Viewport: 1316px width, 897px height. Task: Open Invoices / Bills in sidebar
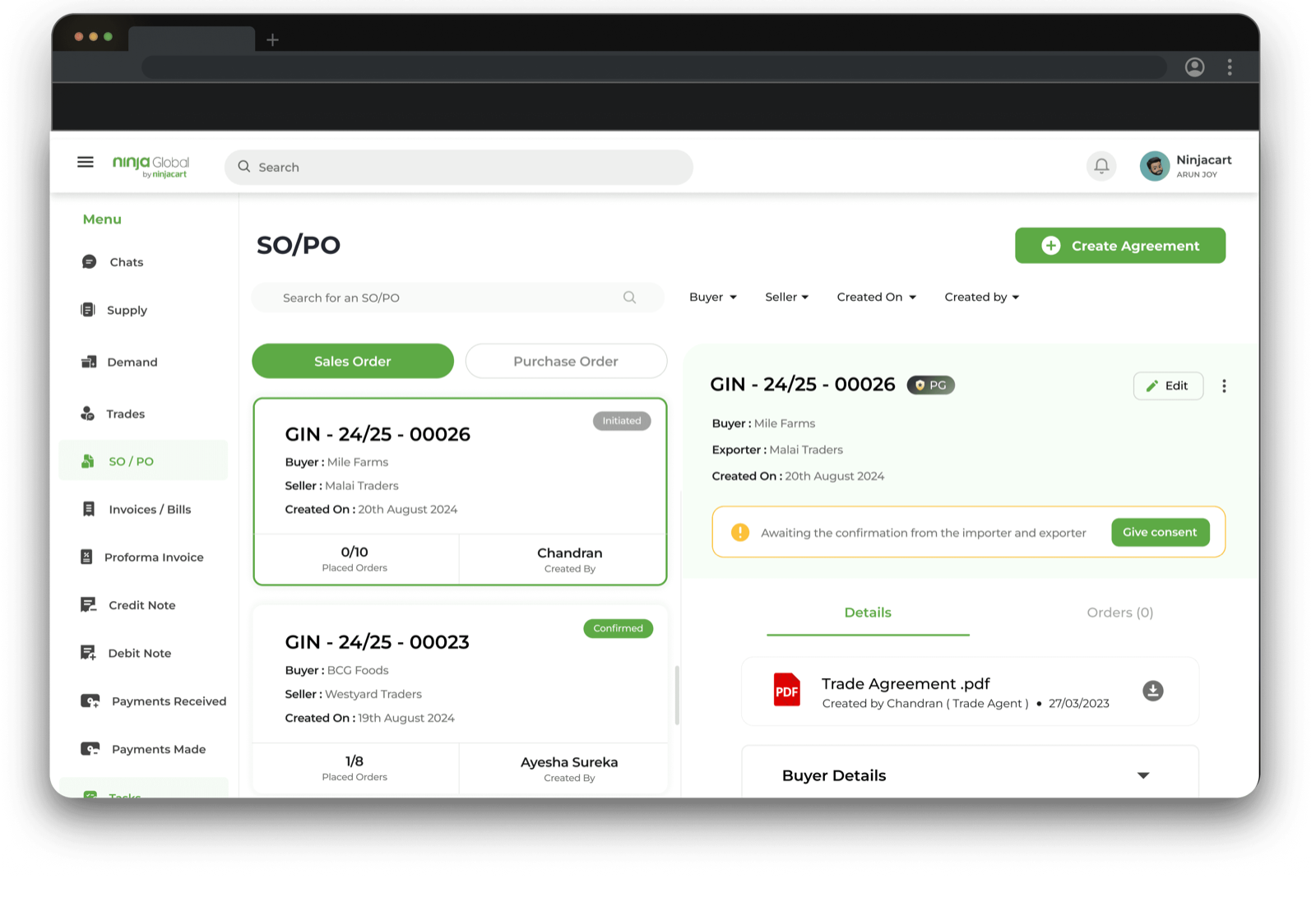[x=137, y=509]
